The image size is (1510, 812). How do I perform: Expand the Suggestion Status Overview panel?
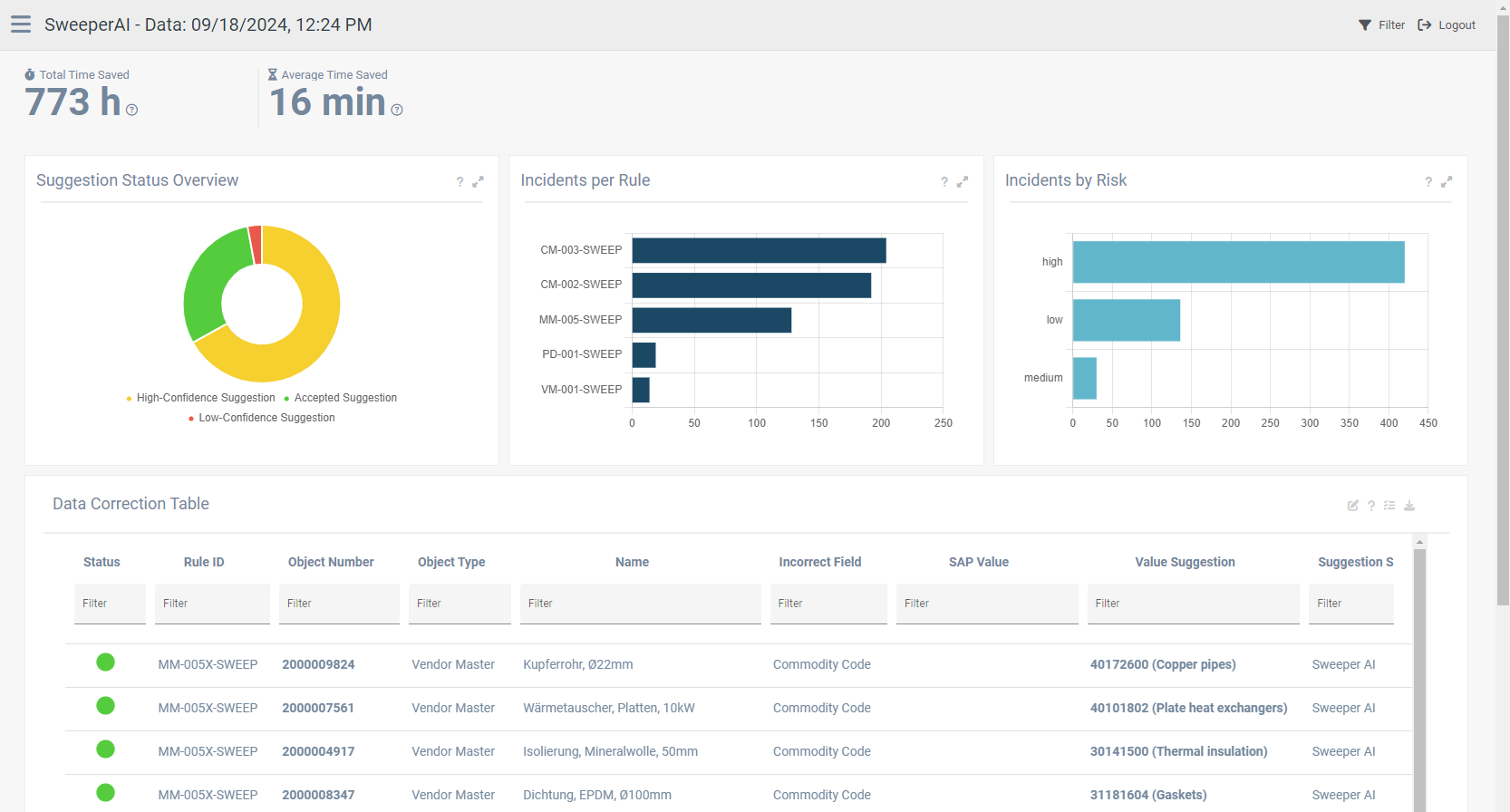click(x=479, y=181)
